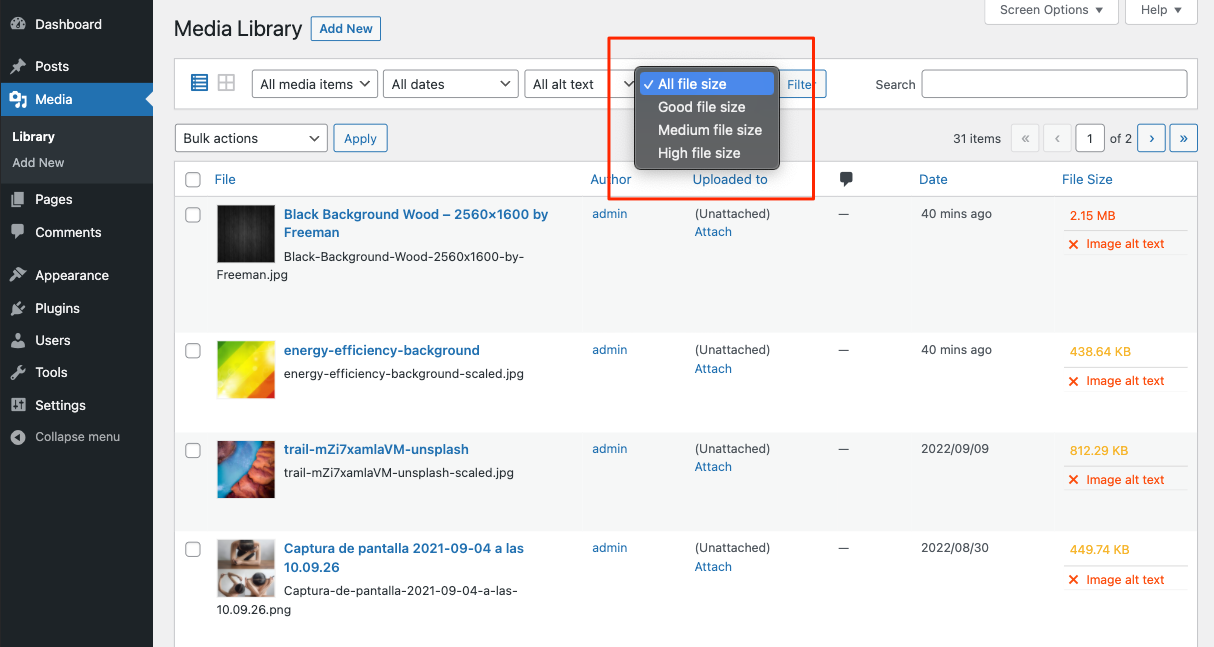Viewport: 1214px width, 647px height.
Task: Sort by Author column header
Action: (611, 179)
